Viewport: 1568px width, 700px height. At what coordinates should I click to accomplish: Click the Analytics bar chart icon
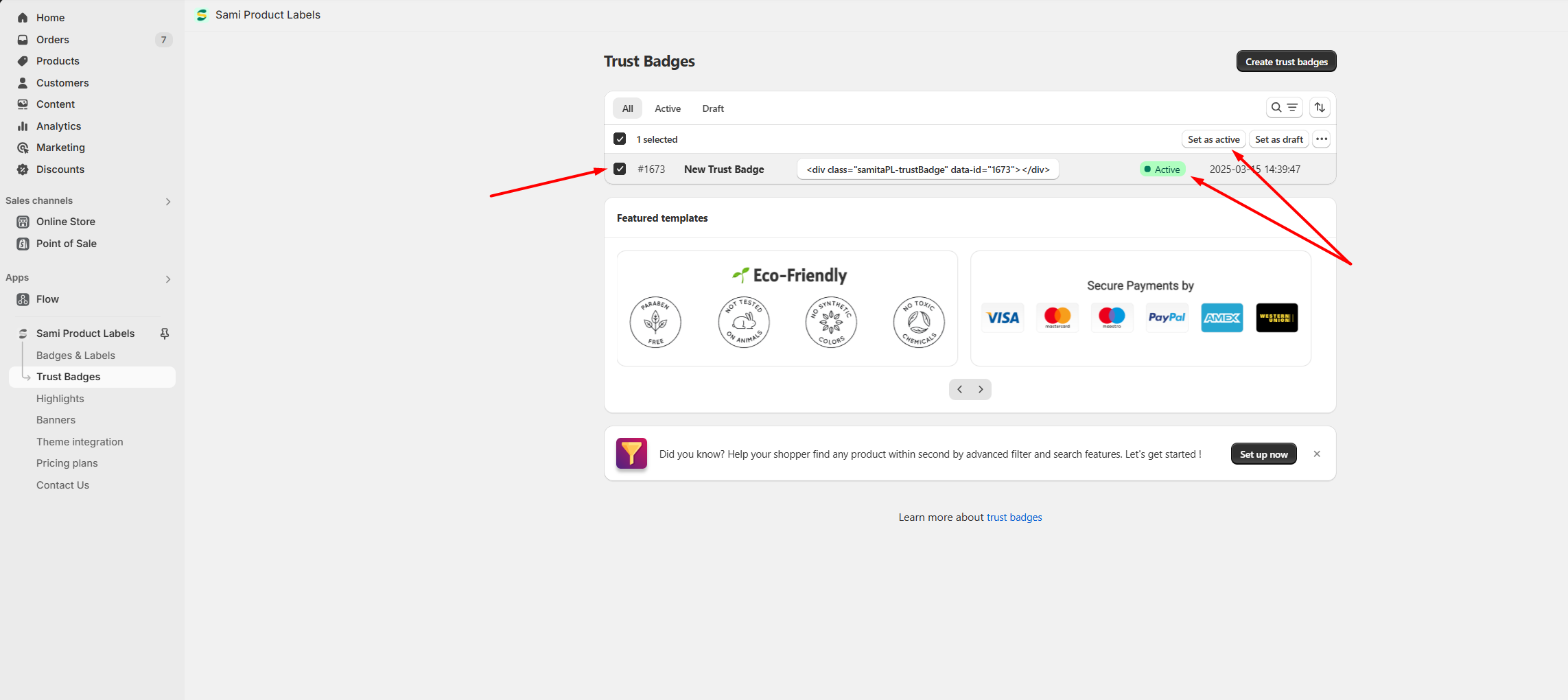click(x=23, y=126)
